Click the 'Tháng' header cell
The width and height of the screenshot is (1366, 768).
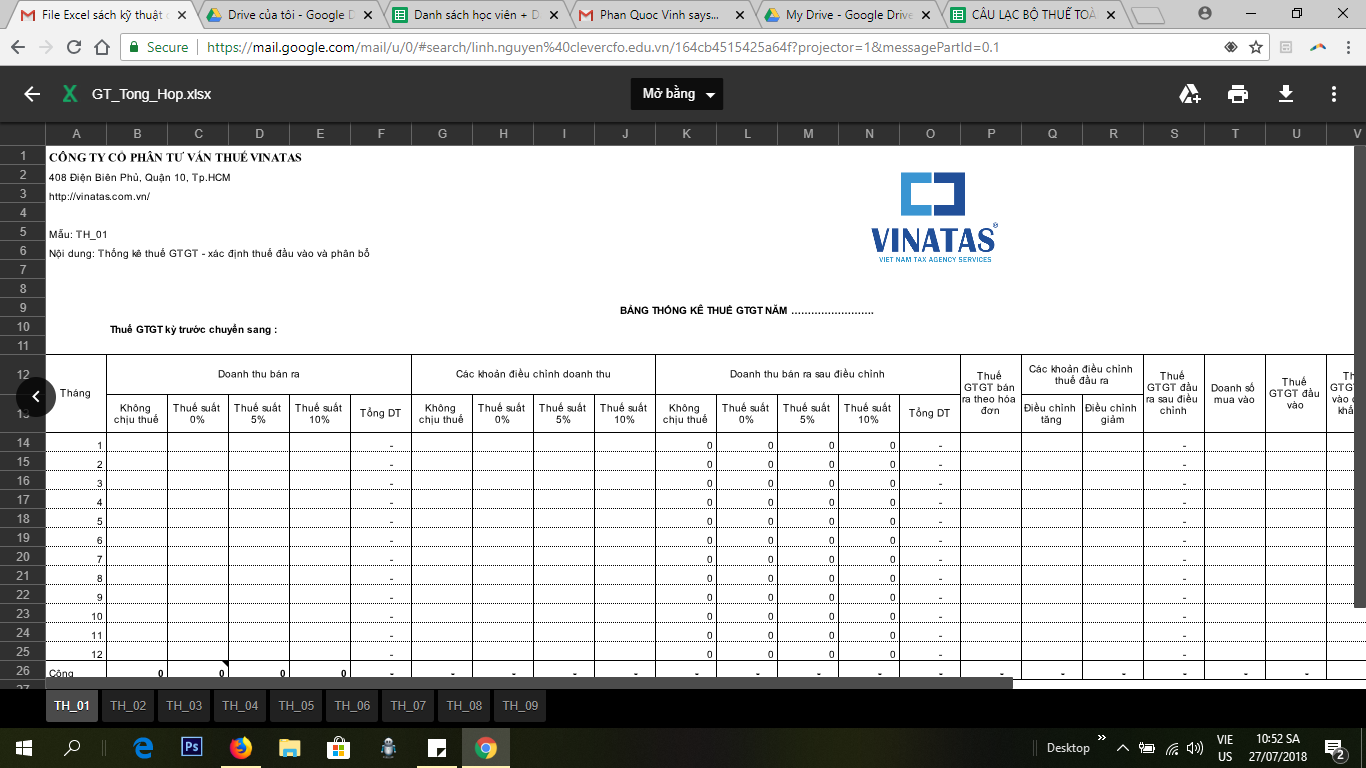tap(75, 393)
